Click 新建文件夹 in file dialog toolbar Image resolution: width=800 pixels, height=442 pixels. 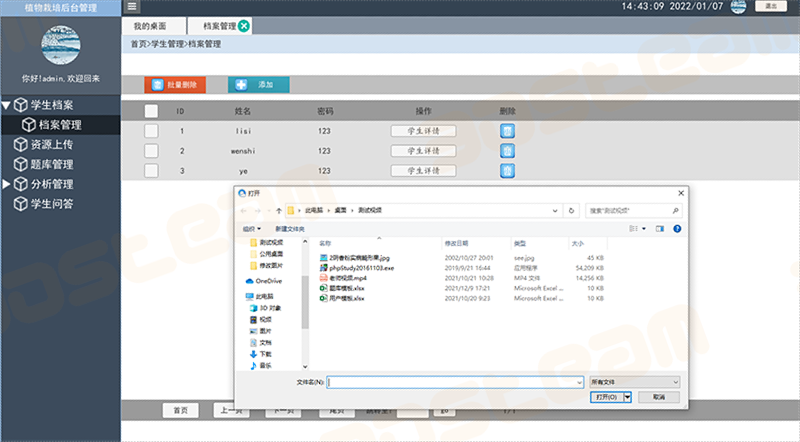point(290,229)
